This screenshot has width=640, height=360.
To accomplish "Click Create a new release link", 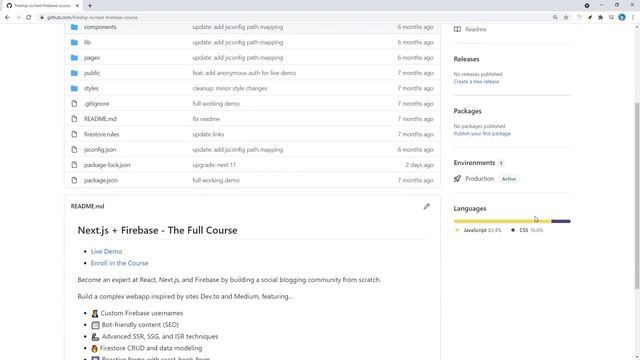I will (476, 82).
